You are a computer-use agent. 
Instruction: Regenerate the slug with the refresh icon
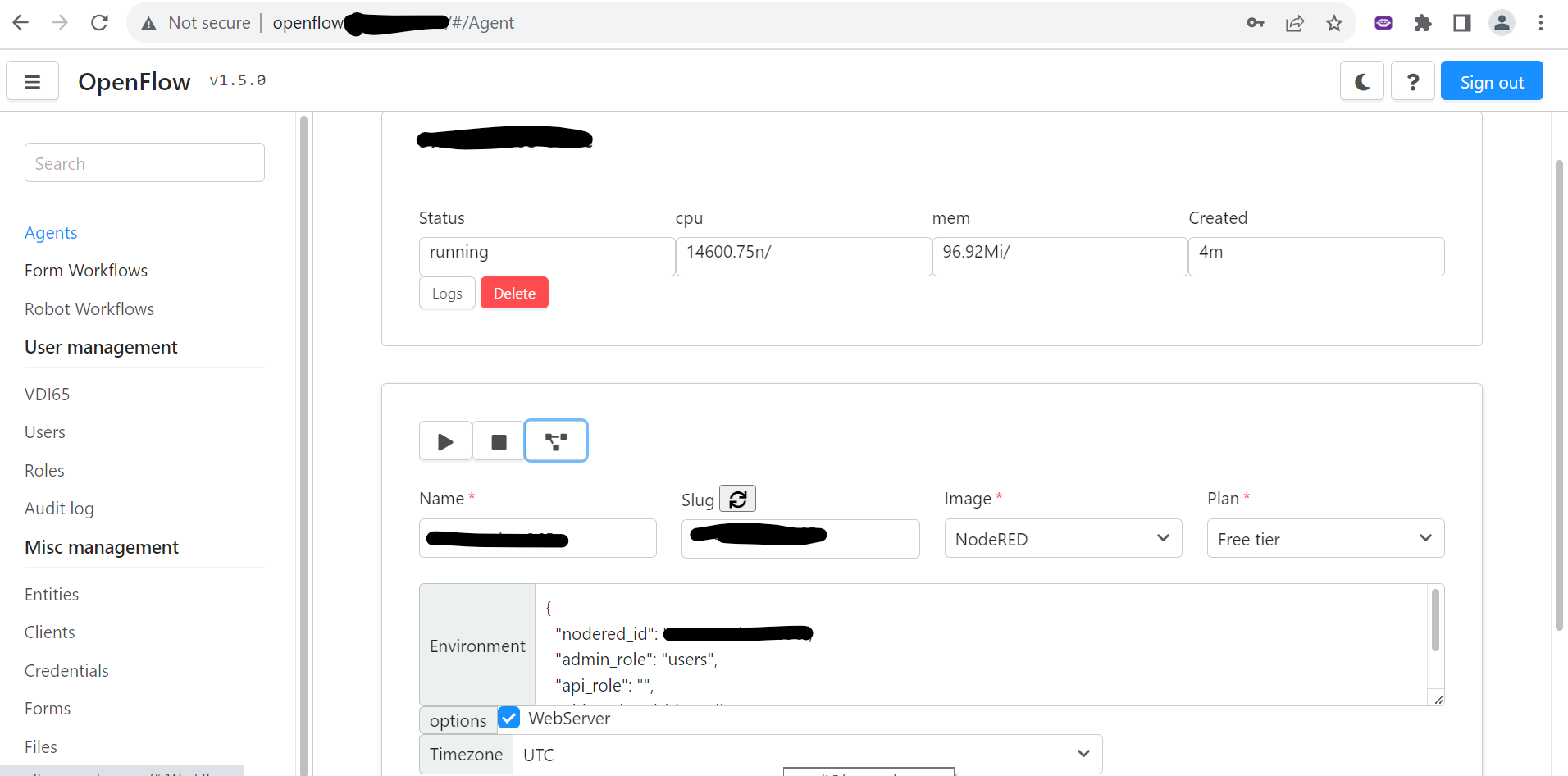click(x=737, y=499)
